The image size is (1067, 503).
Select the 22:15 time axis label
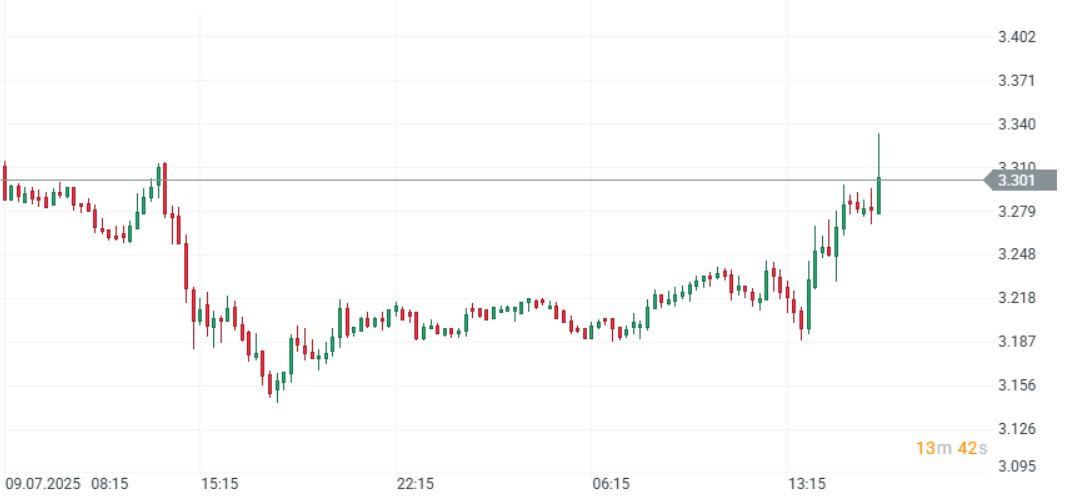coord(415,484)
